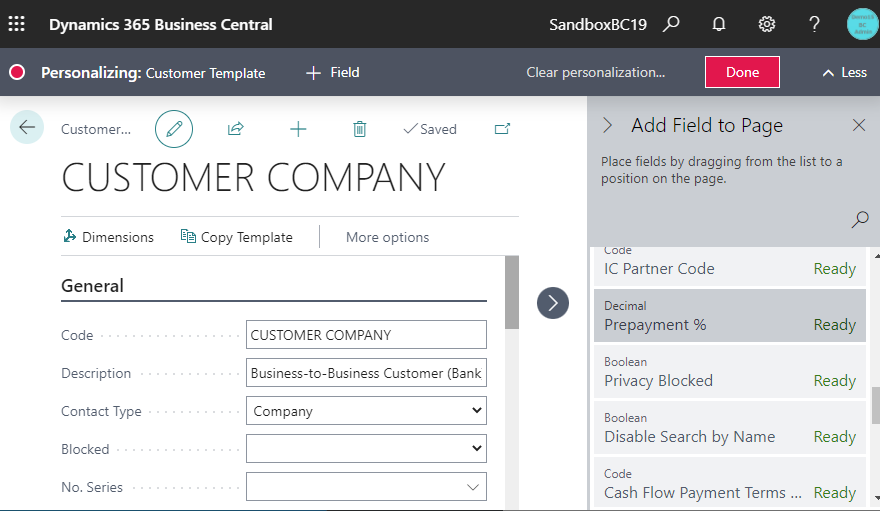Click Ready status of Prepayment %
880x511 pixels.
tap(835, 325)
